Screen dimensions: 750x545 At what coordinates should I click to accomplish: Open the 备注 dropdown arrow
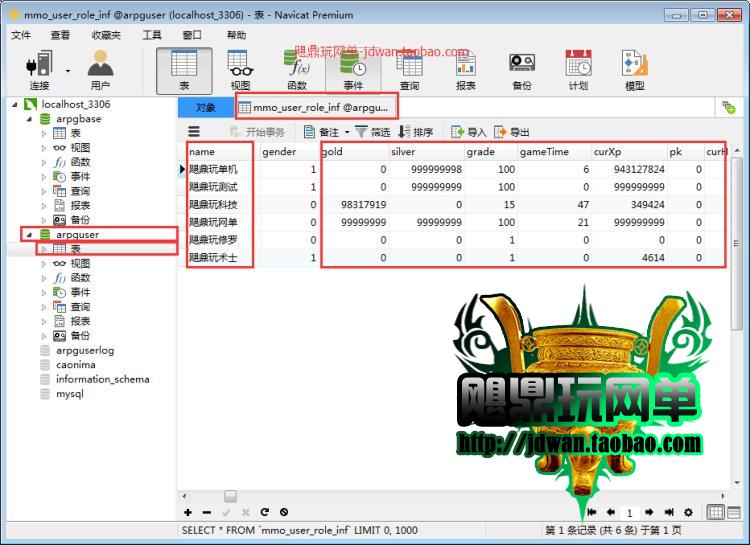click(x=347, y=133)
